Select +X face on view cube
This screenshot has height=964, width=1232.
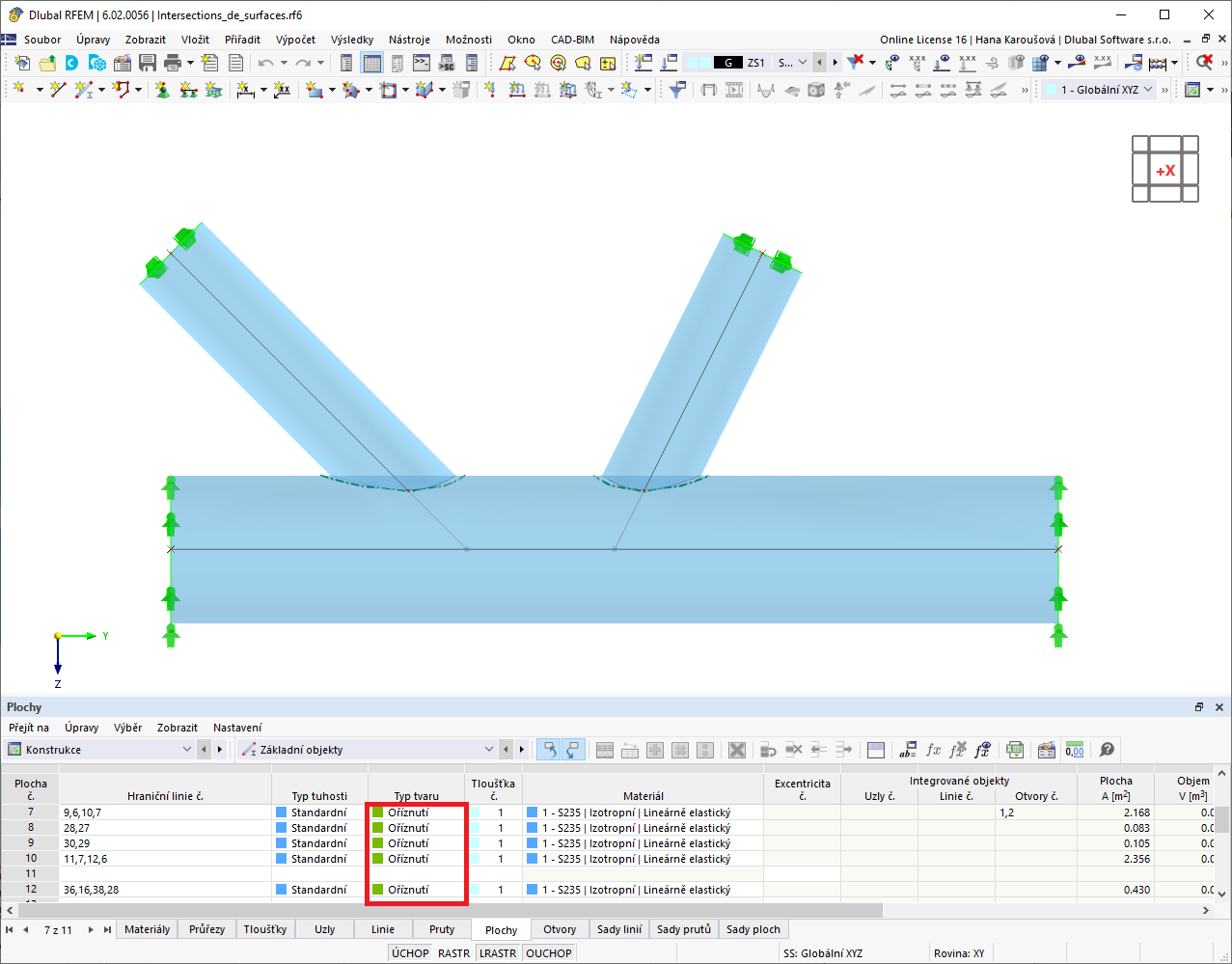click(x=1165, y=170)
